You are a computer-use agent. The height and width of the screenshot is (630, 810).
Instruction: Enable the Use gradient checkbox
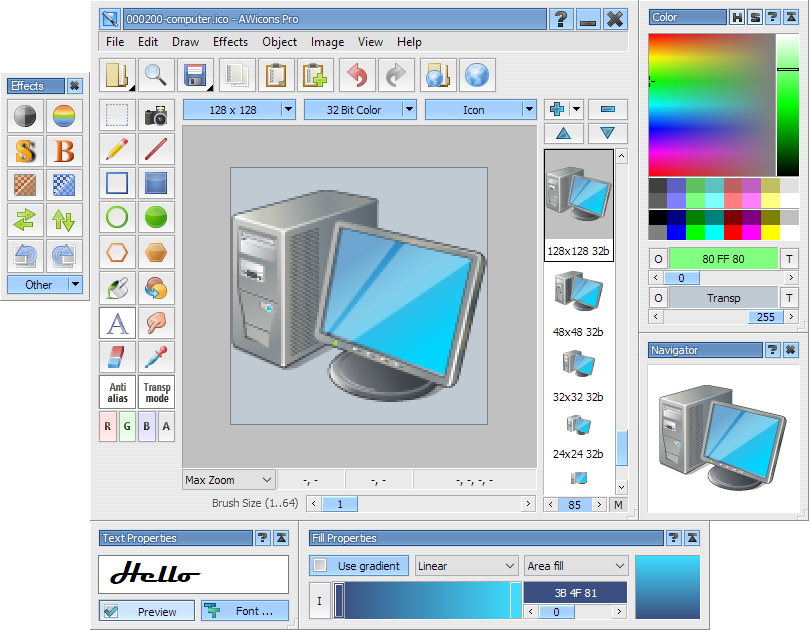click(x=320, y=566)
